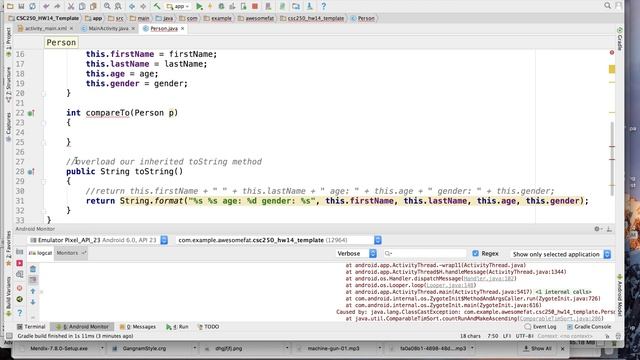Screen dimensions: 640x360
Task: Open the Messages tool window
Action: pyautogui.click(x=138, y=327)
